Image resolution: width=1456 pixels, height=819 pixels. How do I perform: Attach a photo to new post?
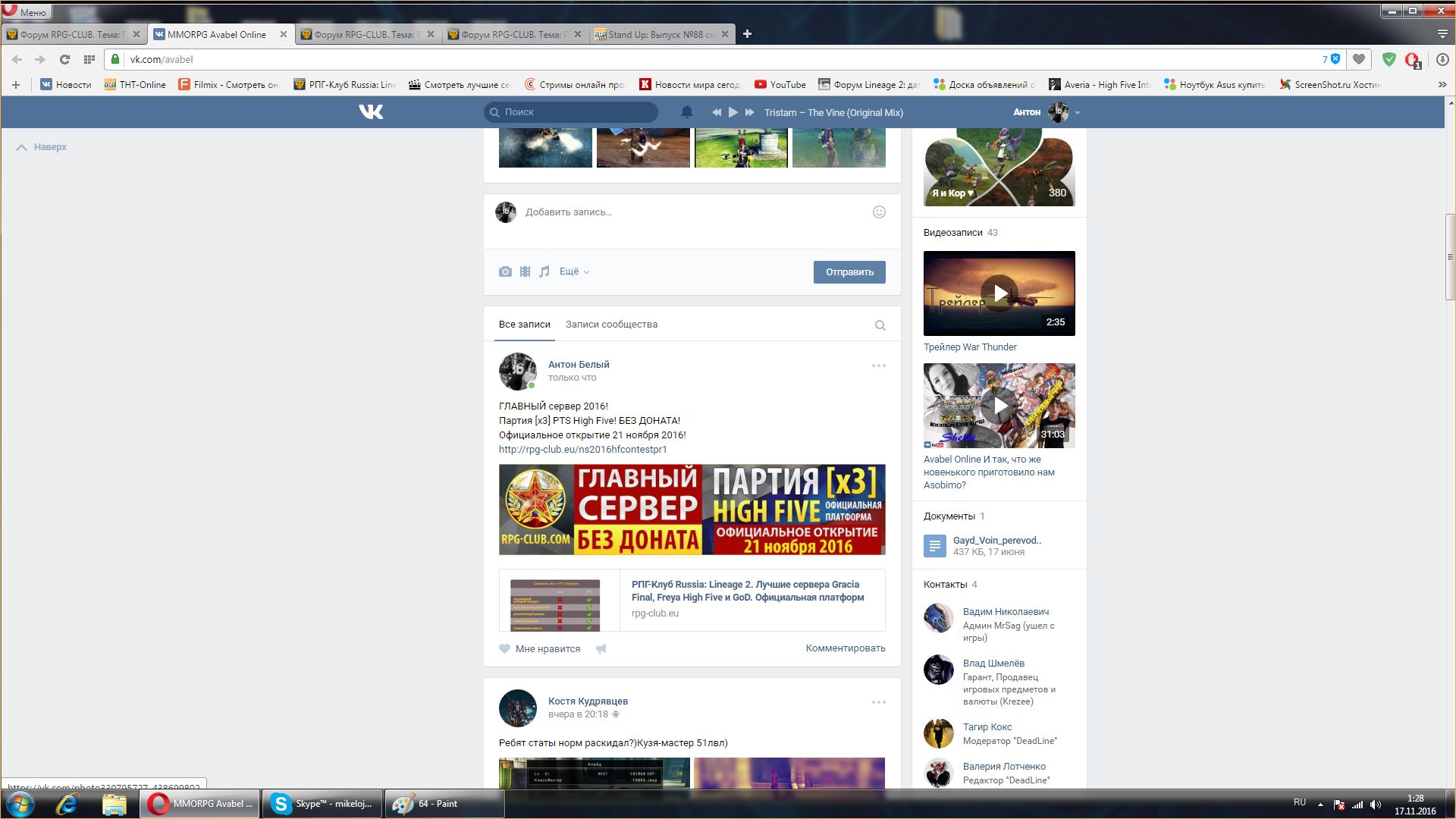pos(505,271)
